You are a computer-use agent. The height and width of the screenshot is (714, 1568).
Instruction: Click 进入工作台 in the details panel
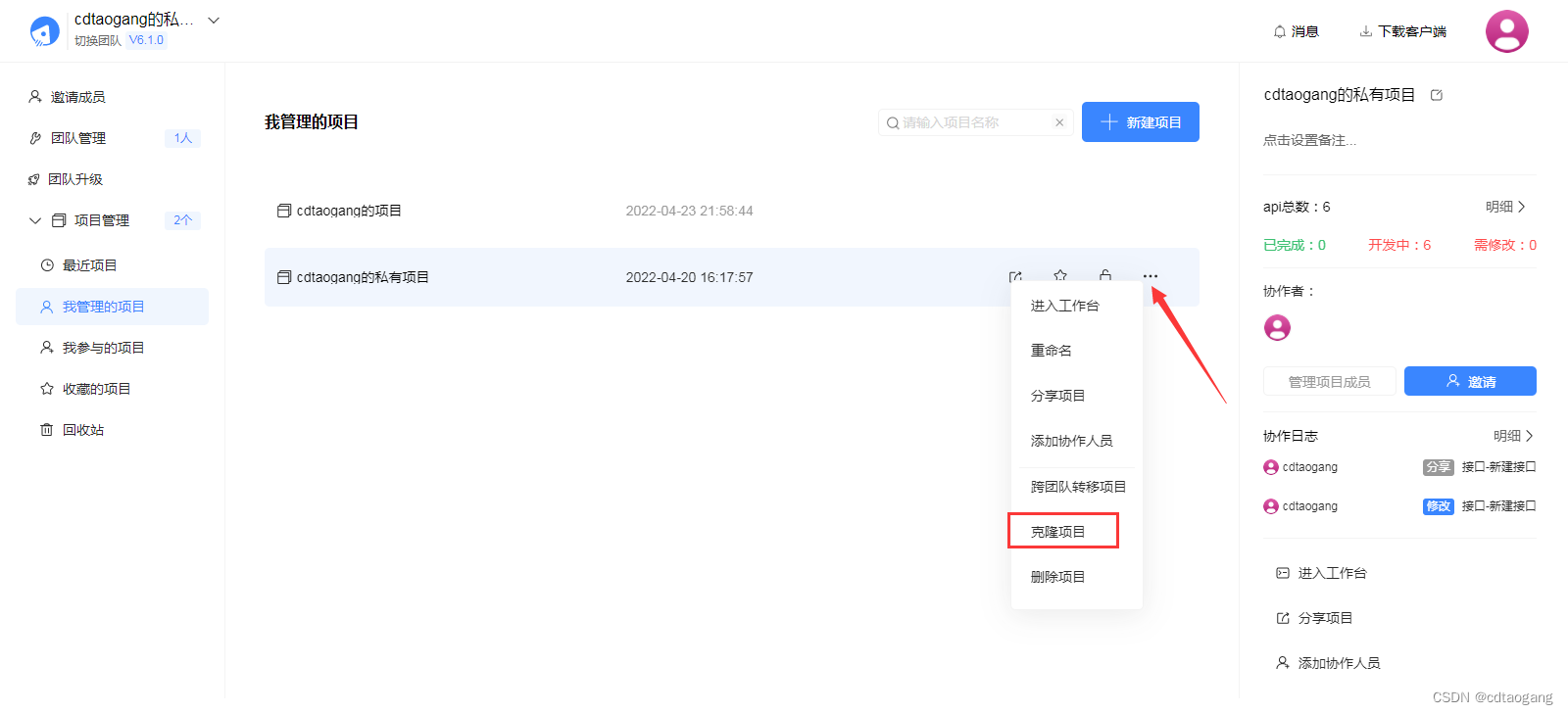1322,573
